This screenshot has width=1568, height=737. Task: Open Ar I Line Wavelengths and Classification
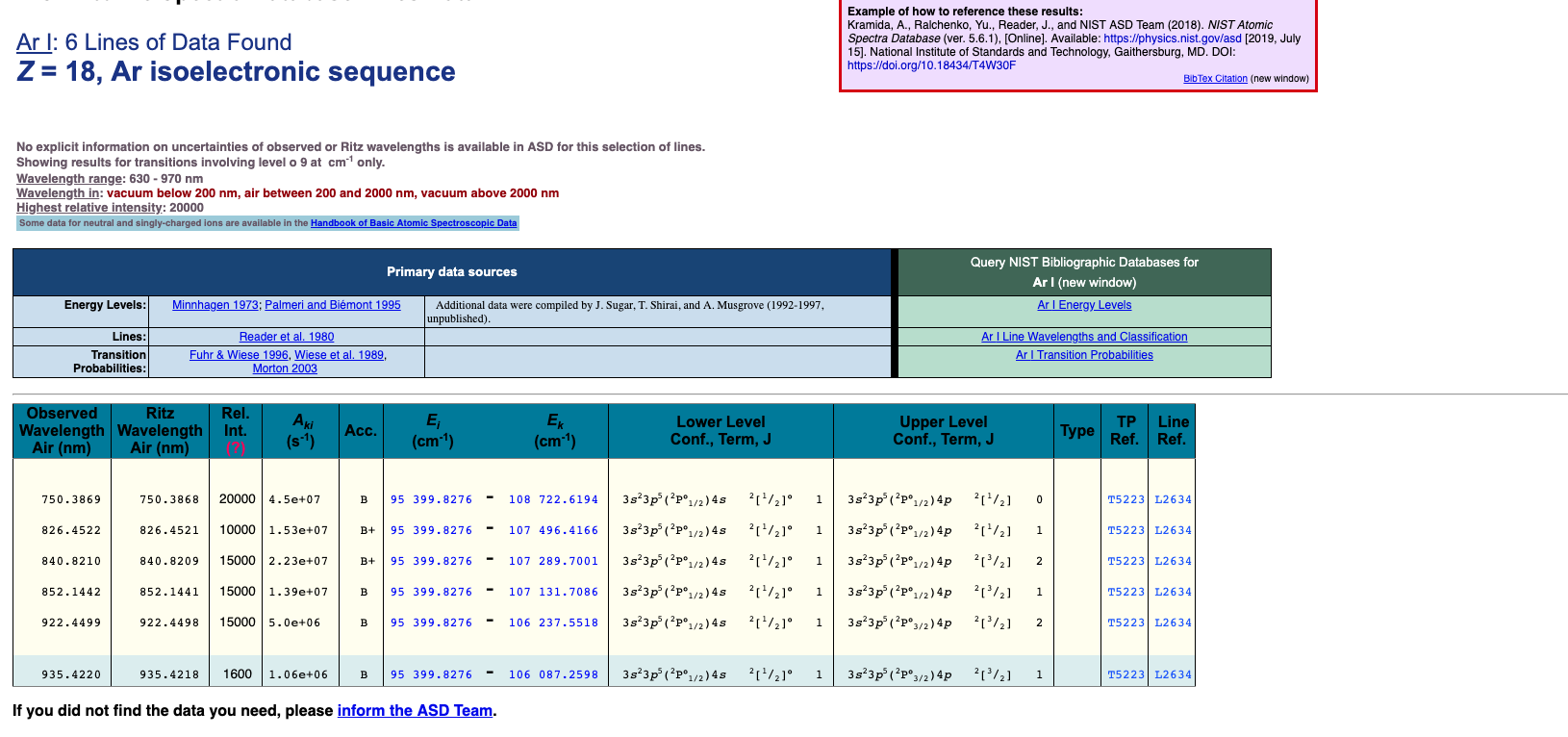(1084, 337)
